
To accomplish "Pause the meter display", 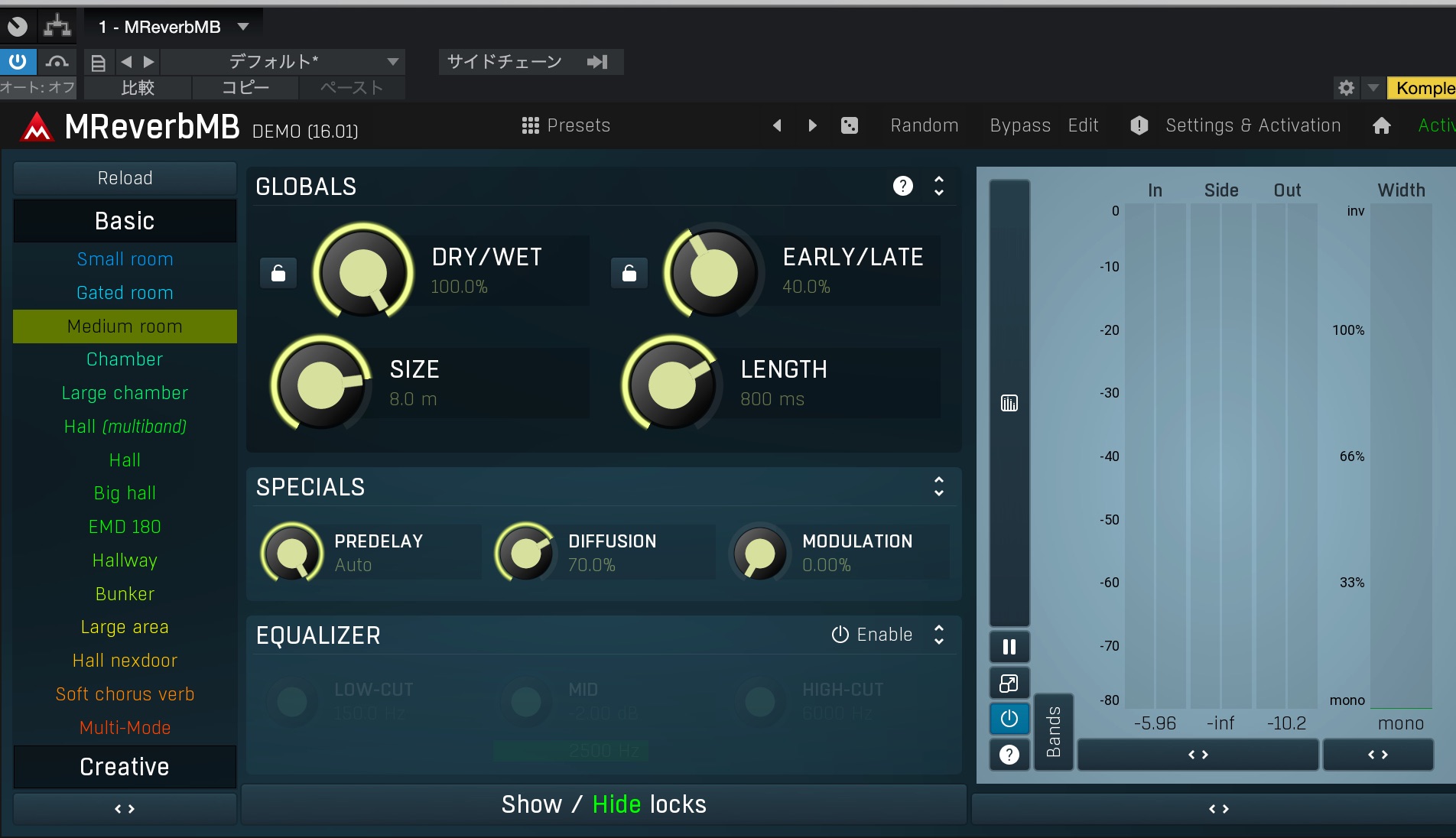I will (1009, 647).
